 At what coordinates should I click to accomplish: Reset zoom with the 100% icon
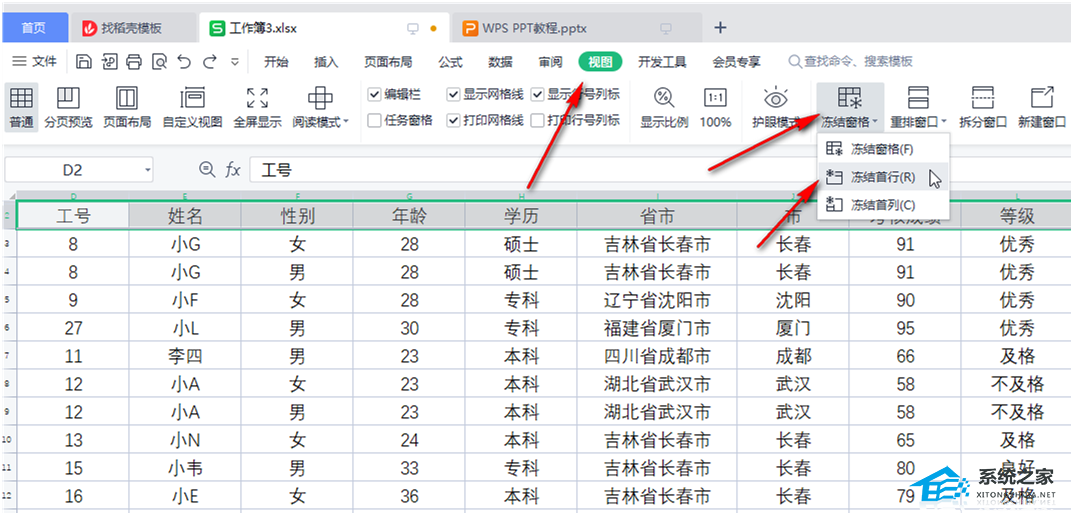pyautogui.click(x=715, y=107)
